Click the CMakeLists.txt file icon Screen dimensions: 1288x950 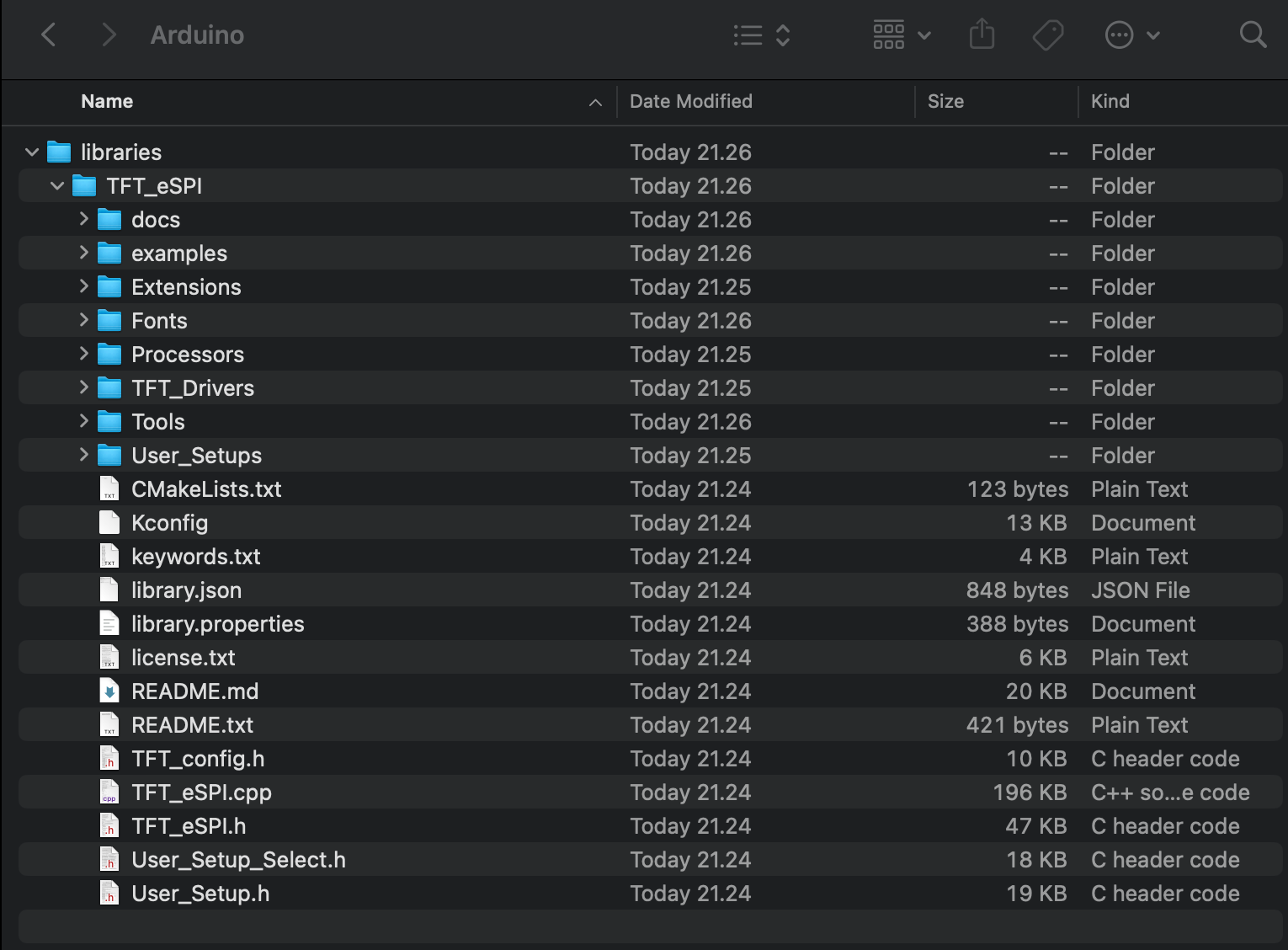click(109, 489)
